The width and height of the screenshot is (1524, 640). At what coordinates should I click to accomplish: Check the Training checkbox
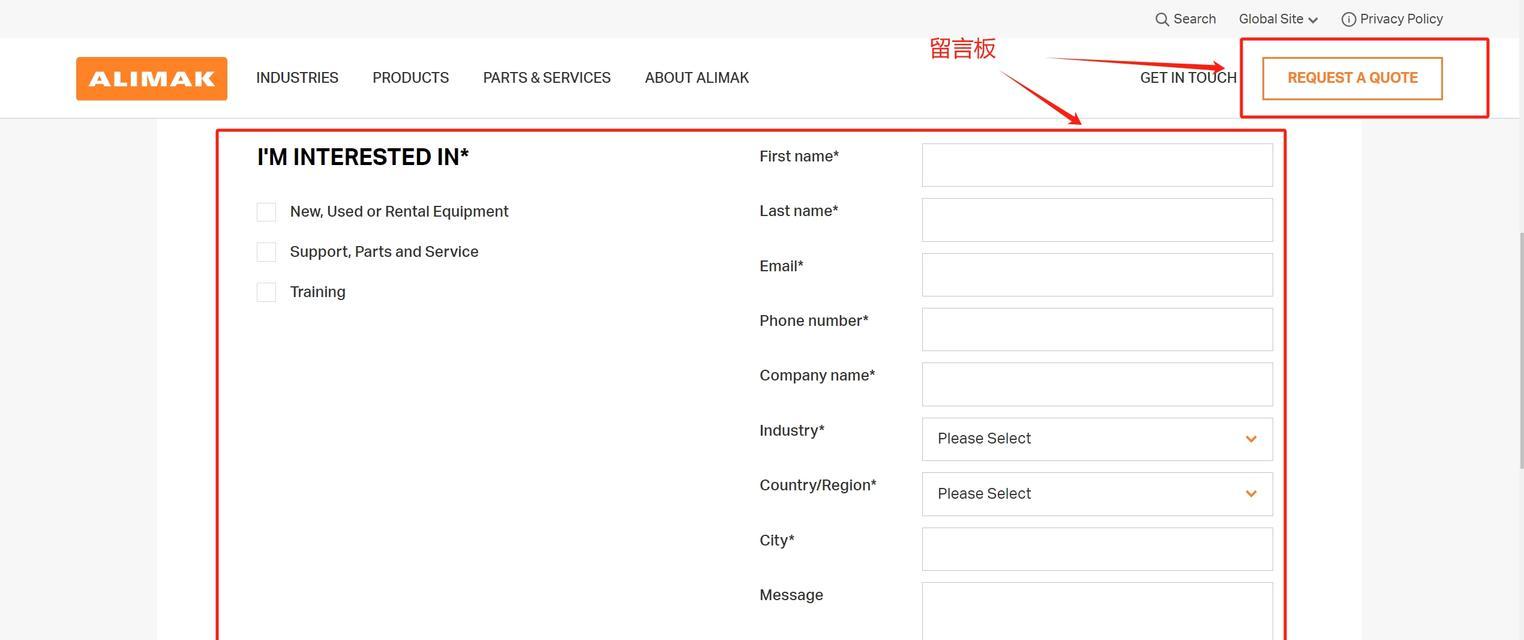[266, 292]
